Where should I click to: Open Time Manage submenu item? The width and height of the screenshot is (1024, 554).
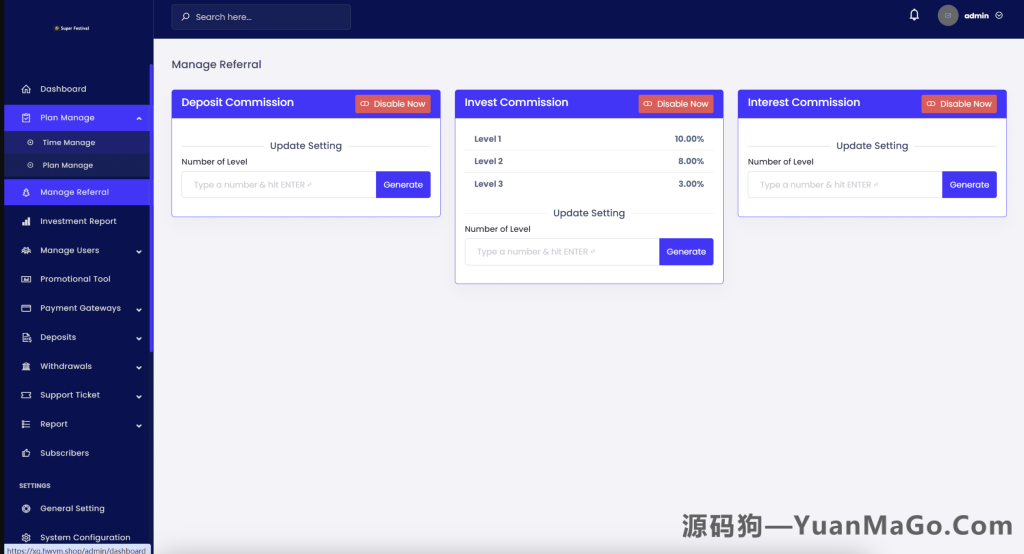pos(68,143)
